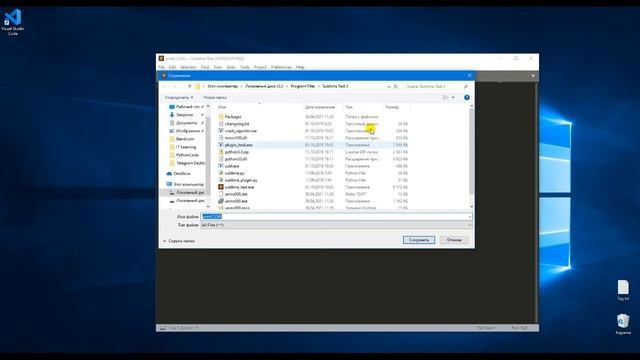Open the text file icon on desktop
640x360 pixels.
(x=623, y=290)
